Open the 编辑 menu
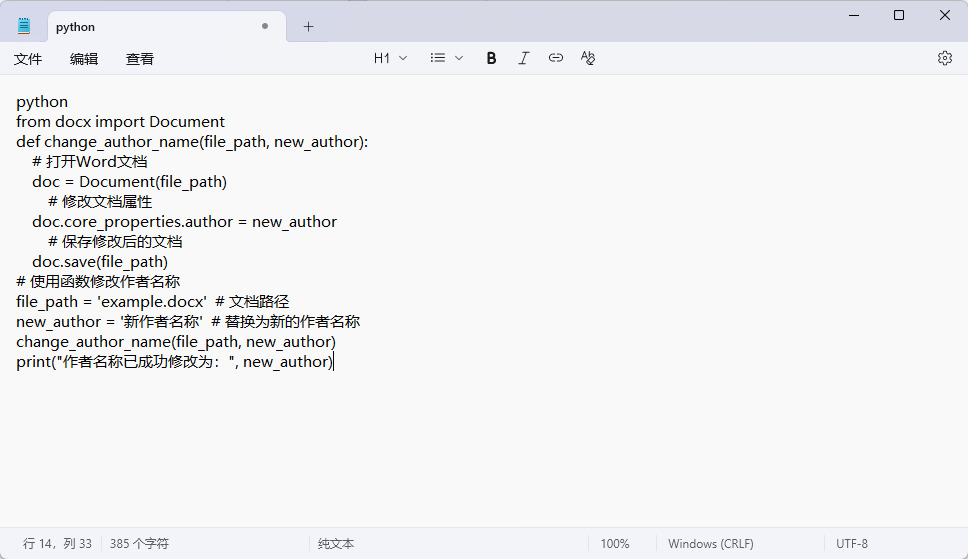968x559 pixels. click(x=84, y=59)
